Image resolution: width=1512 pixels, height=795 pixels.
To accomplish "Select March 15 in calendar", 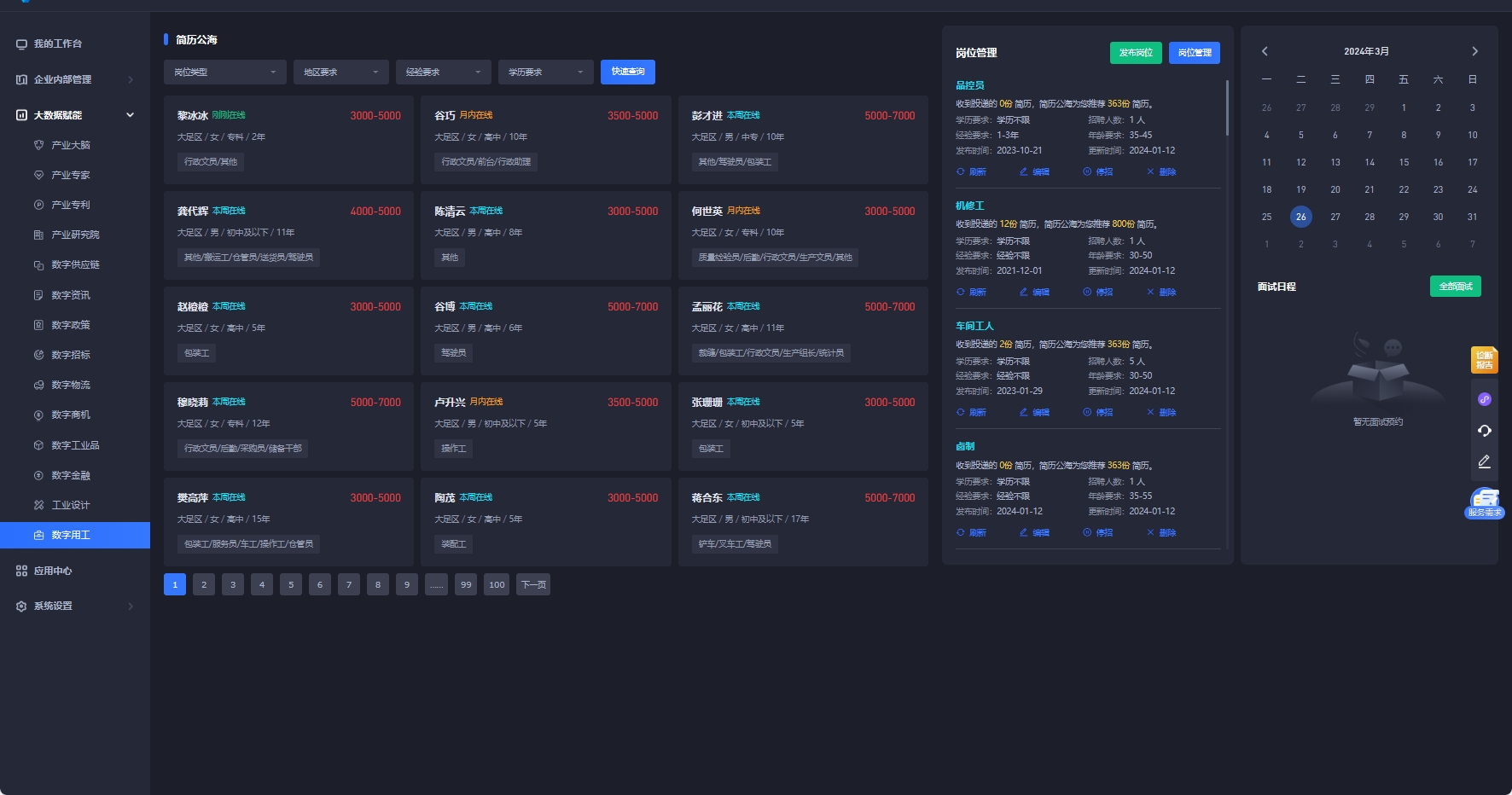I will (1404, 162).
